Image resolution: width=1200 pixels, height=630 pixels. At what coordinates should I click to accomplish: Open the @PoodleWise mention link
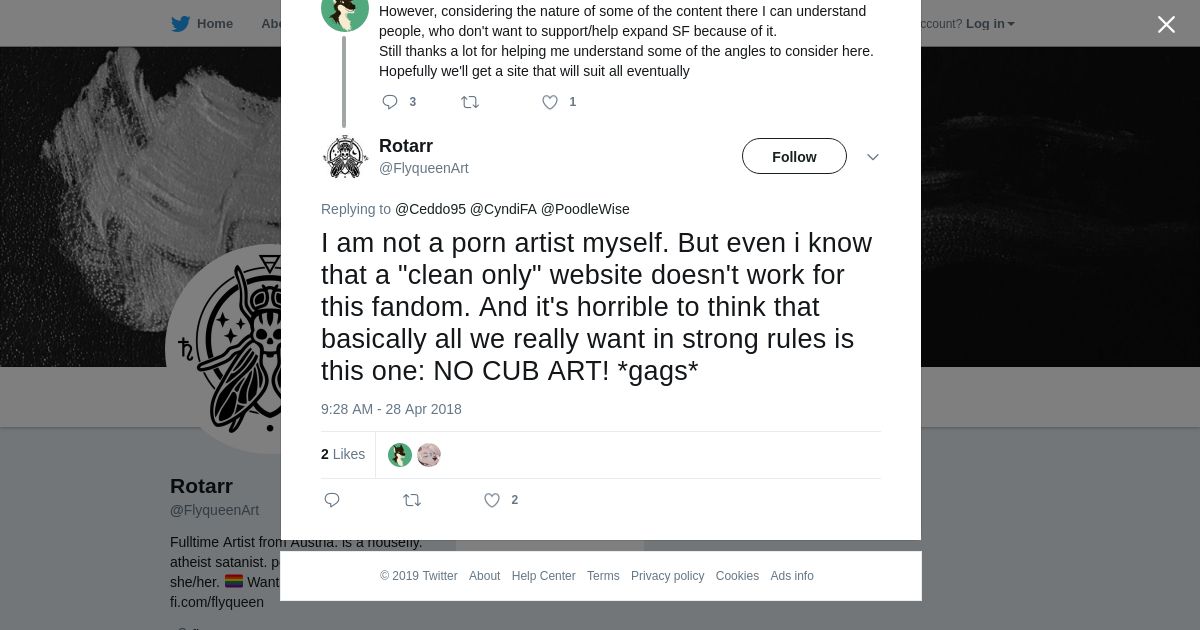[585, 209]
